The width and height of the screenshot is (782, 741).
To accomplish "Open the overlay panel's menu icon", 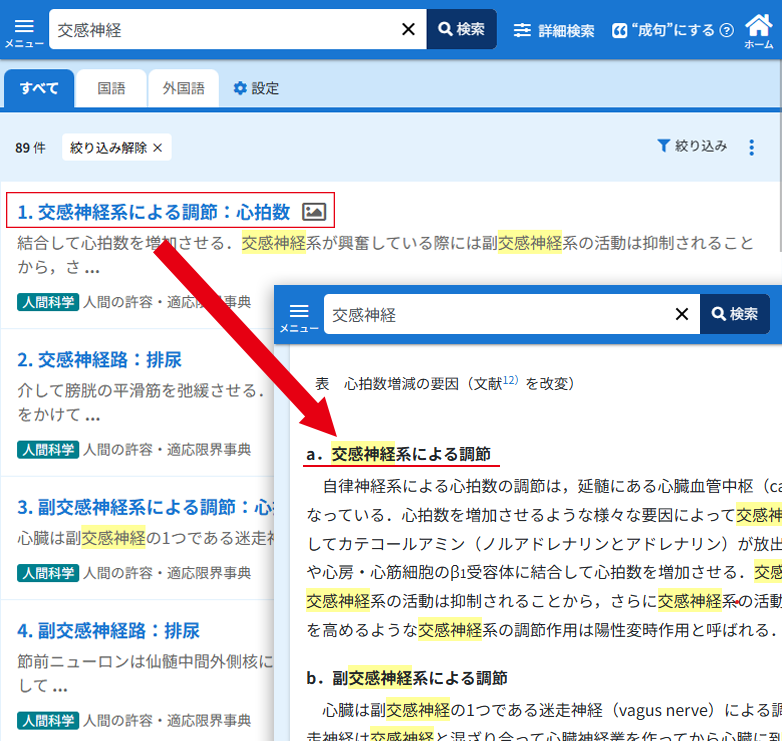I will (x=299, y=315).
